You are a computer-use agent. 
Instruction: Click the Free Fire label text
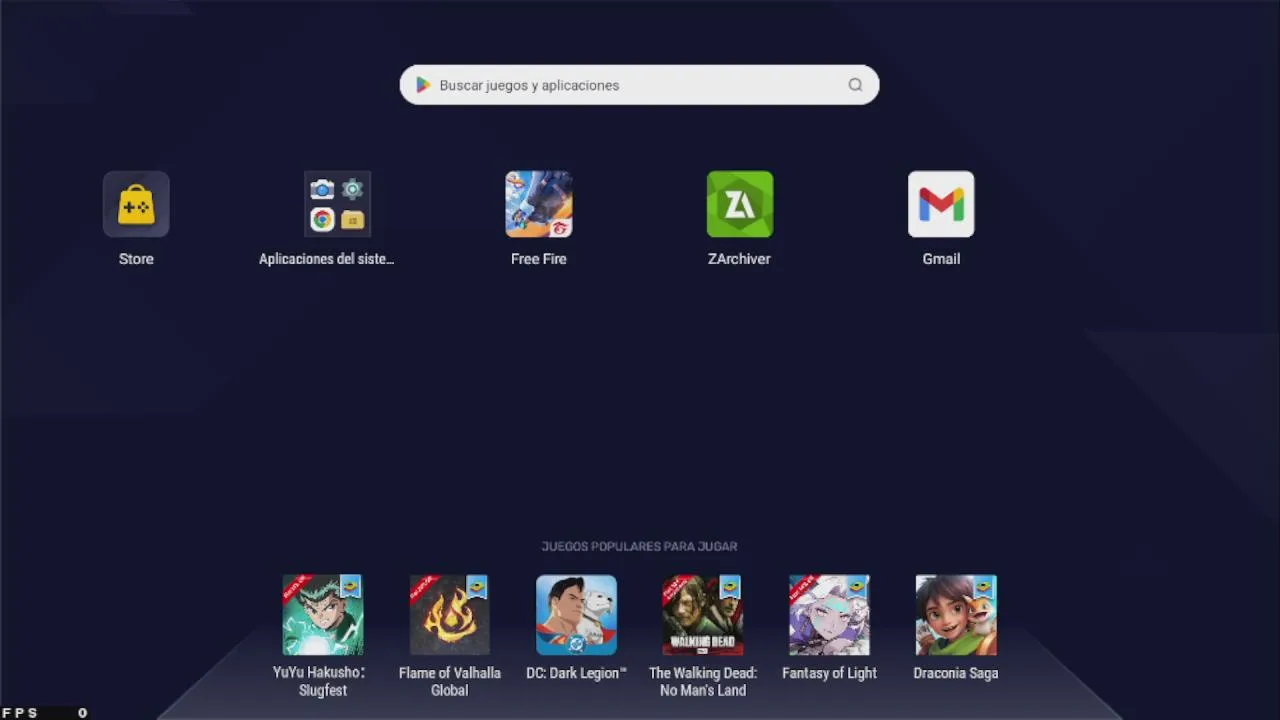coord(539,259)
